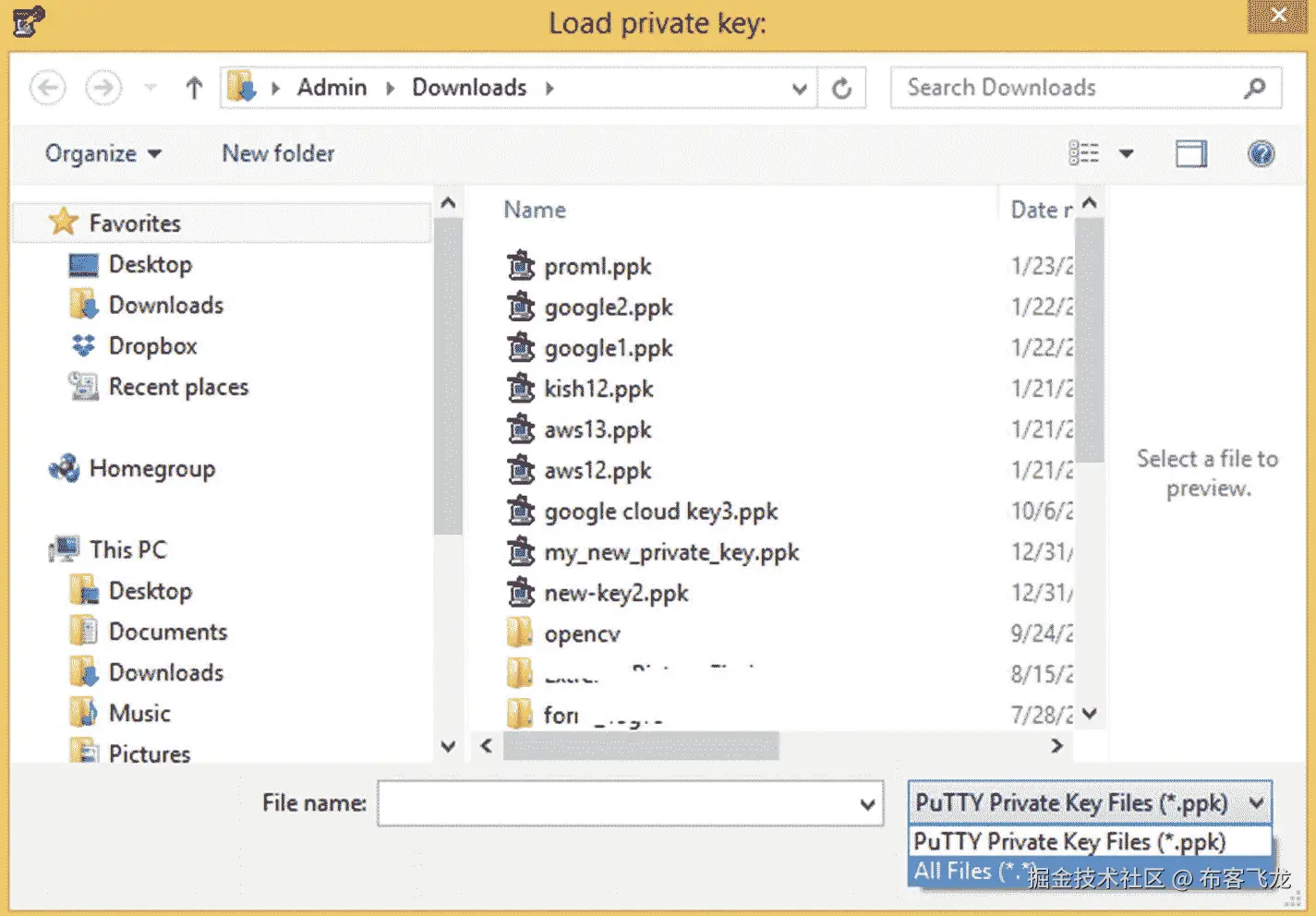Viewport: 1316px width, 916px height.
Task: Expand the File name dropdown arrow
Action: point(867,803)
